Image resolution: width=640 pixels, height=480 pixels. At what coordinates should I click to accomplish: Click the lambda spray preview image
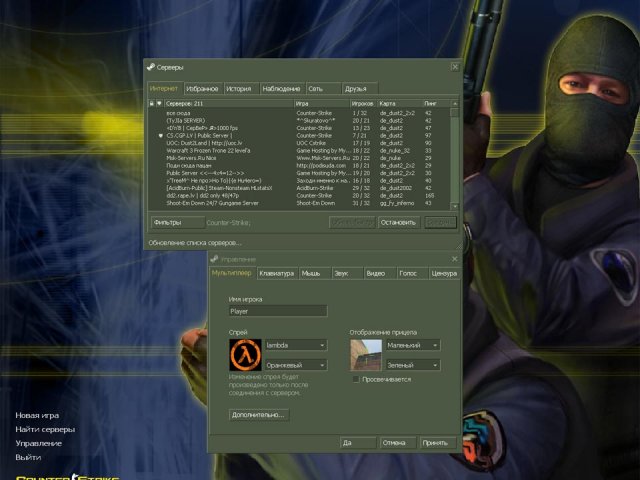coord(245,355)
